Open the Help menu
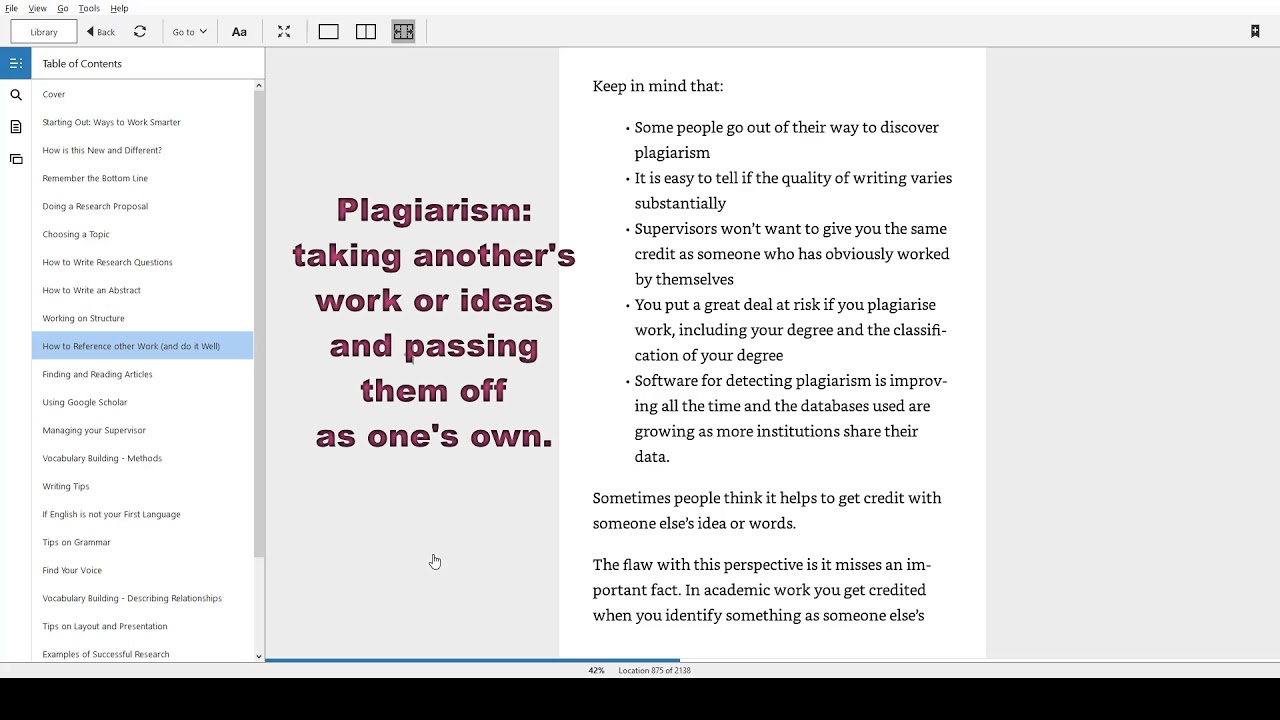The height and width of the screenshot is (720, 1280). pos(119,8)
